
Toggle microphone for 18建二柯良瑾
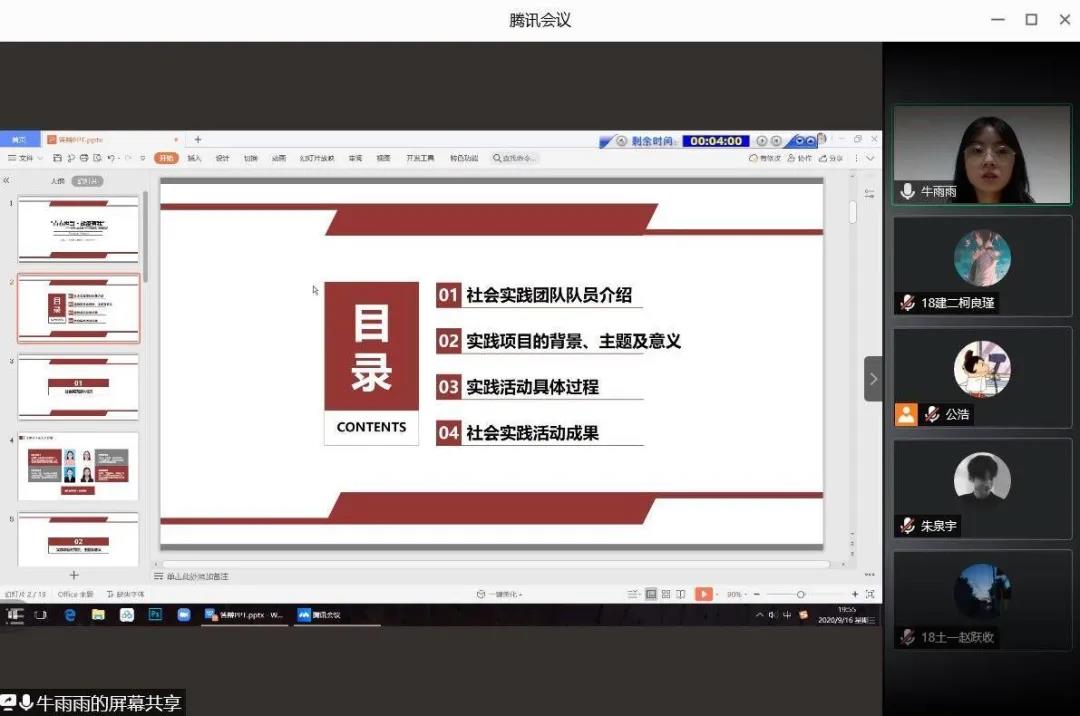pyautogui.click(x=908, y=303)
